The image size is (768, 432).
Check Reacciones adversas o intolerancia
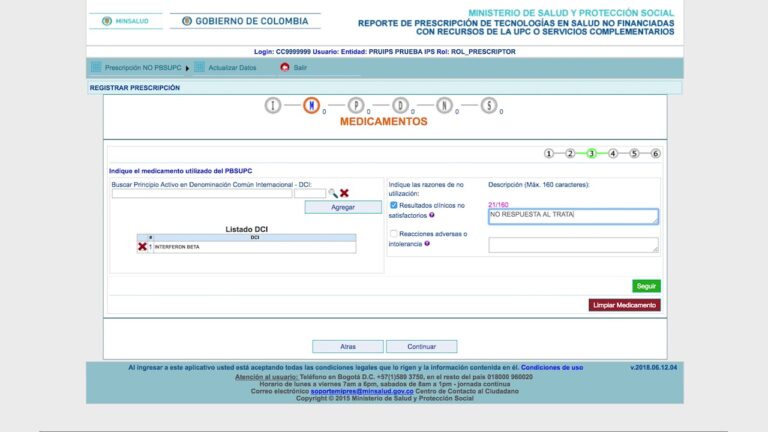tap(393, 234)
